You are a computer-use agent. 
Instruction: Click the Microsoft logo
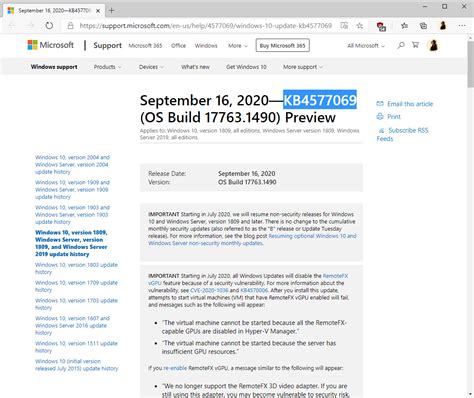pyautogui.click(x=50, y=45)
